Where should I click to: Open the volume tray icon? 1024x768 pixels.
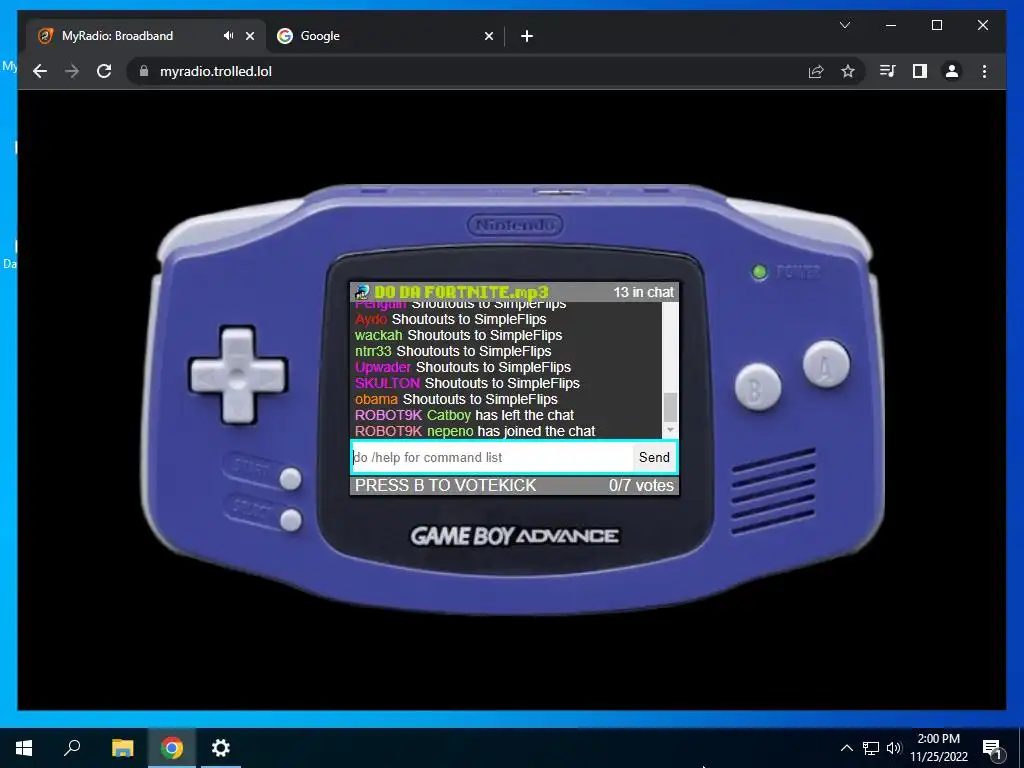[894, 748]
